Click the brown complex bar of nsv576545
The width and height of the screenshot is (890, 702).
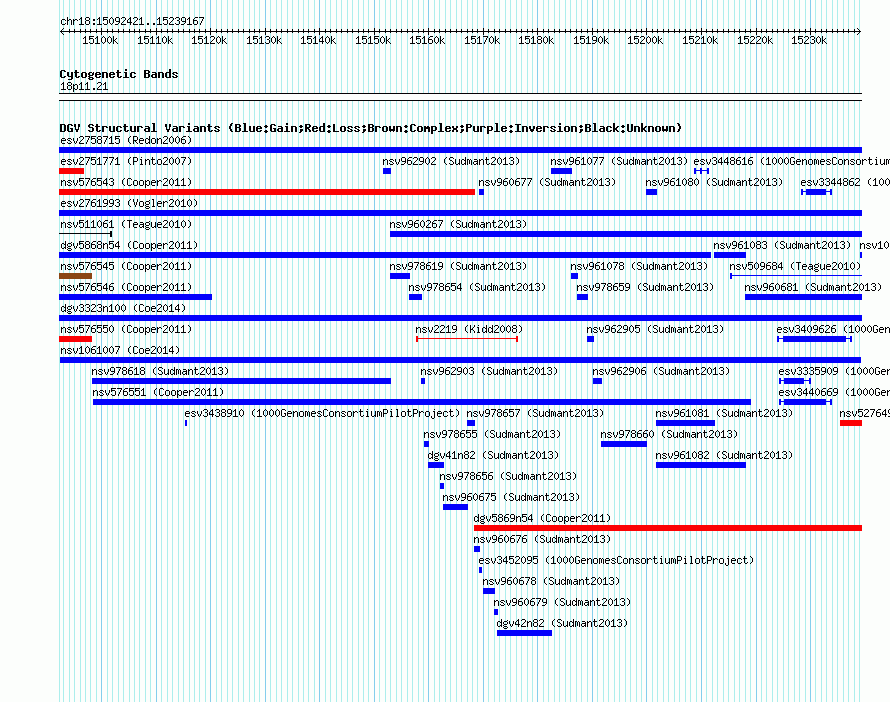click(75, 276)
